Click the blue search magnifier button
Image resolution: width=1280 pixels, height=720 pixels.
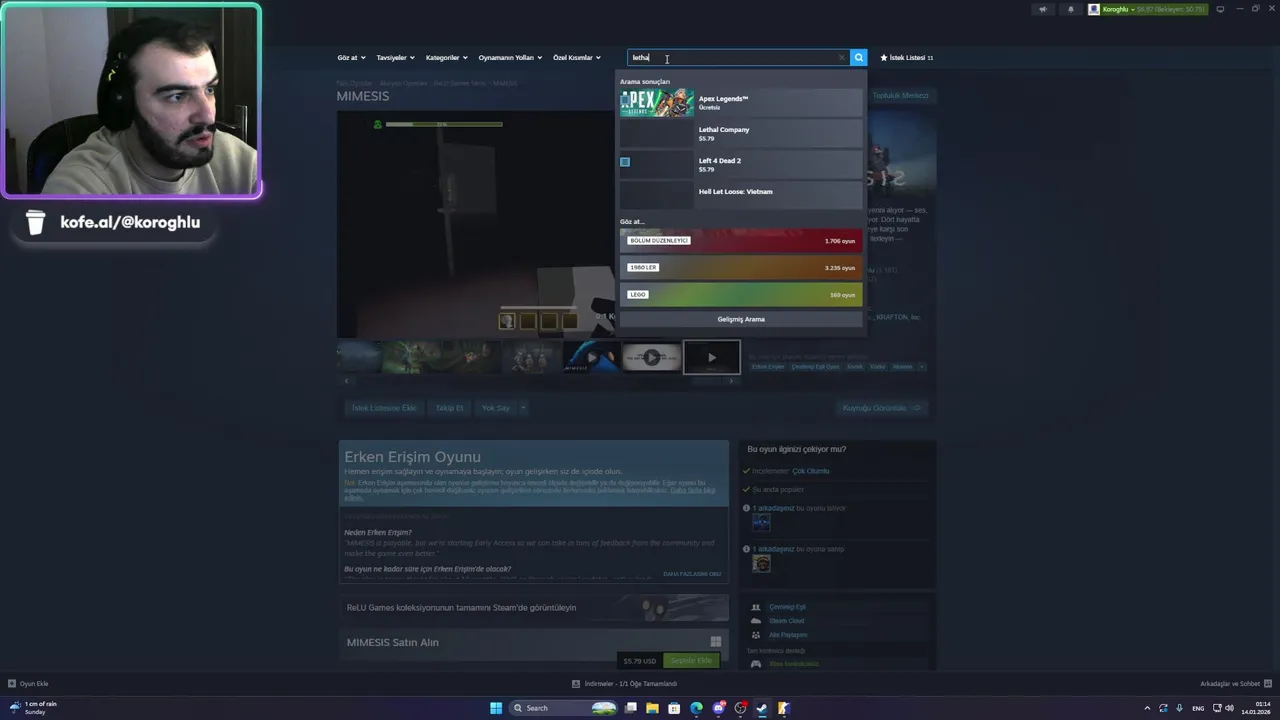(858, 58)
